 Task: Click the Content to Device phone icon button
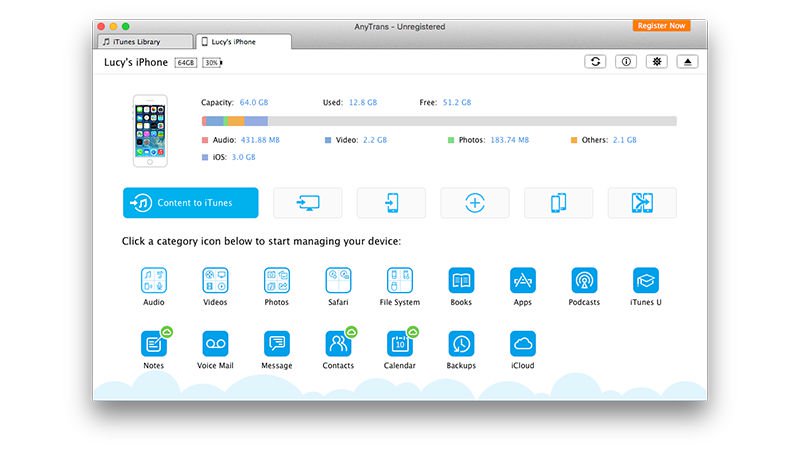[391, 203]
